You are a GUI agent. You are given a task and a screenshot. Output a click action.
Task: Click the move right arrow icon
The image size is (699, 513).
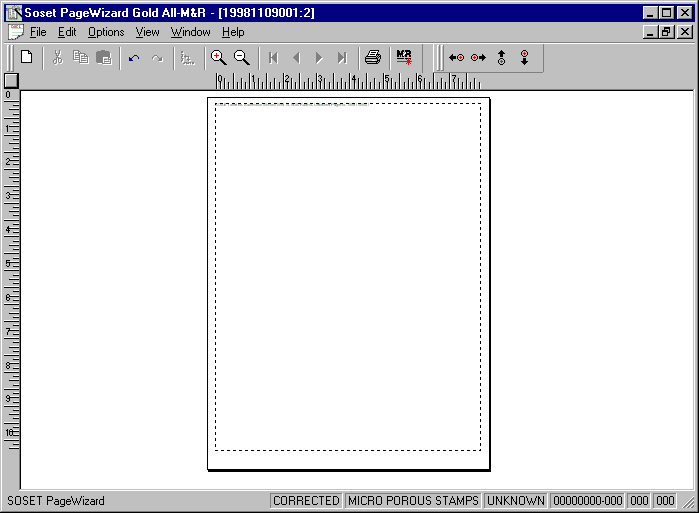[479, 58]
